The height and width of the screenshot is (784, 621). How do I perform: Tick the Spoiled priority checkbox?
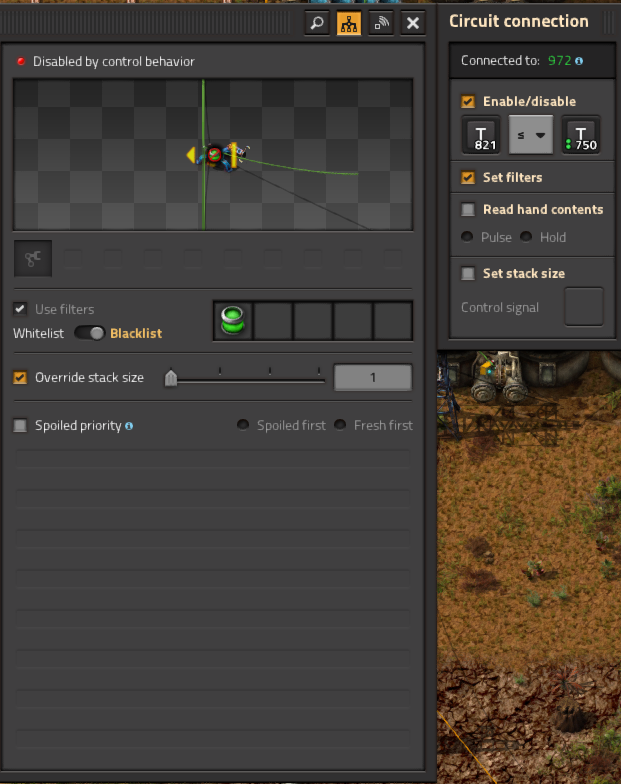click(20, 426)
